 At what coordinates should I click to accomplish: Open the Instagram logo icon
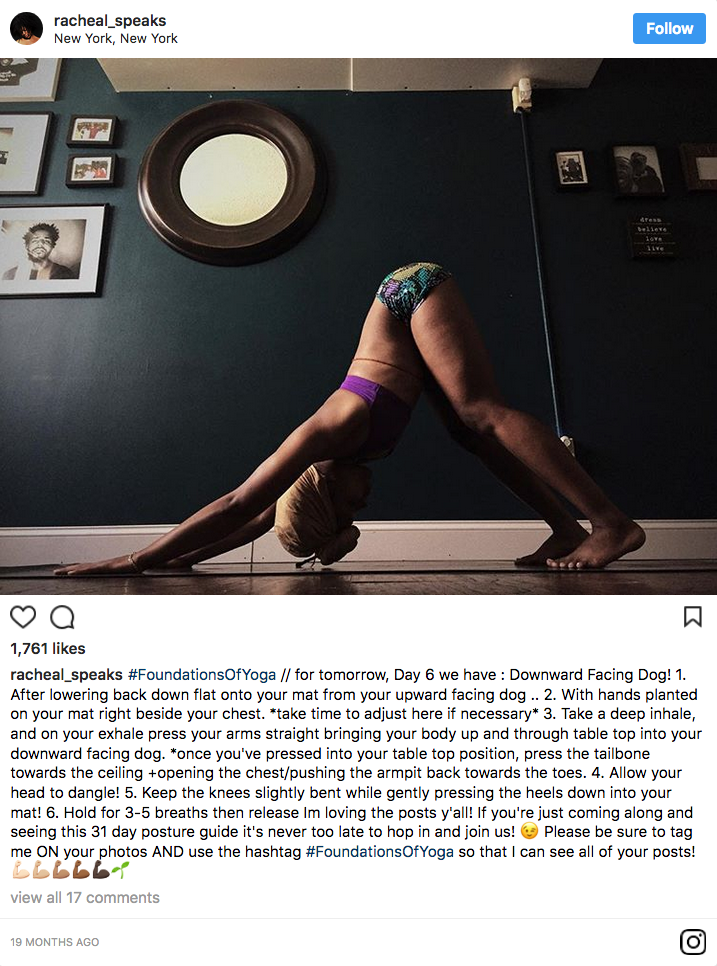(693, 941)
